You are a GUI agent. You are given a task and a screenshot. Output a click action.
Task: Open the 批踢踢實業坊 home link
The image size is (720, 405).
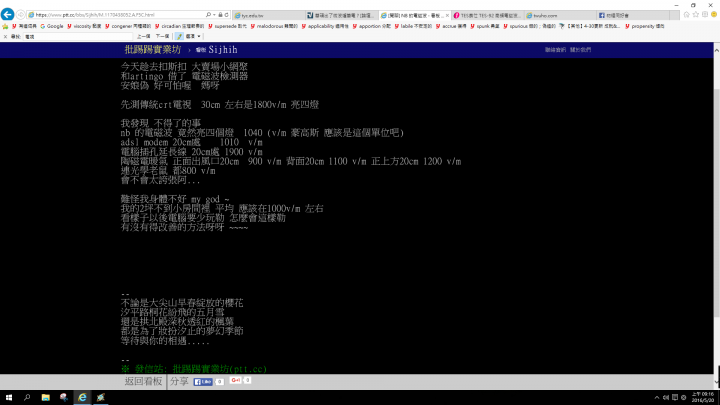(153, 50)
